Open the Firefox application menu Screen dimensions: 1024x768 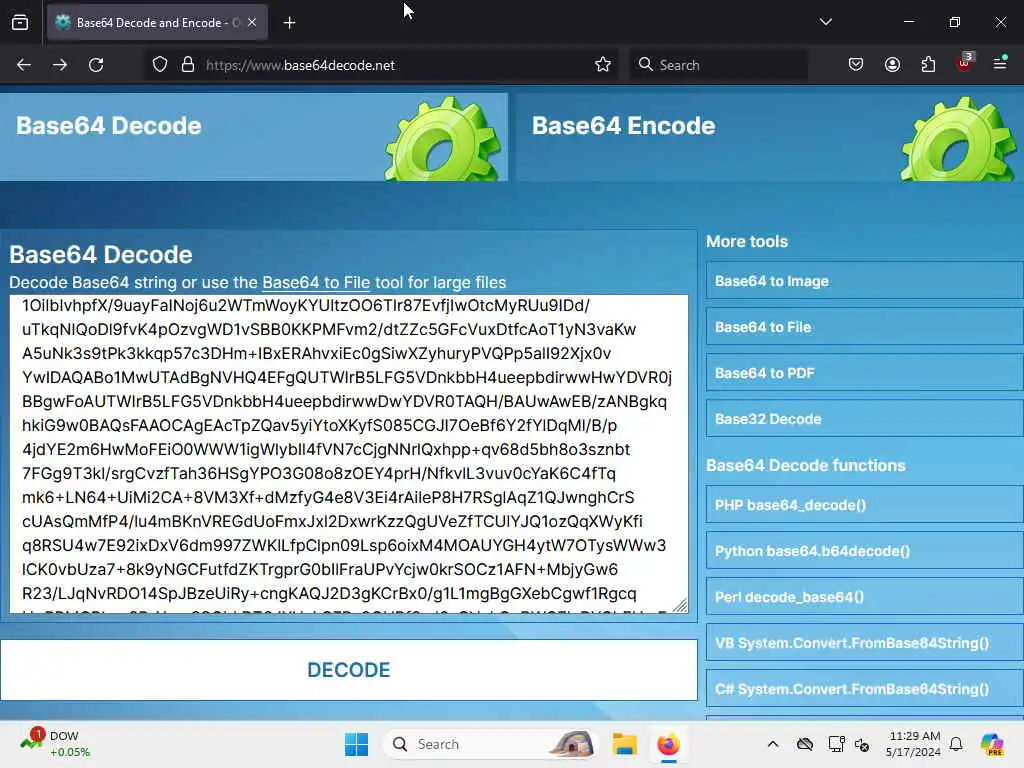tap(1000, 63)
